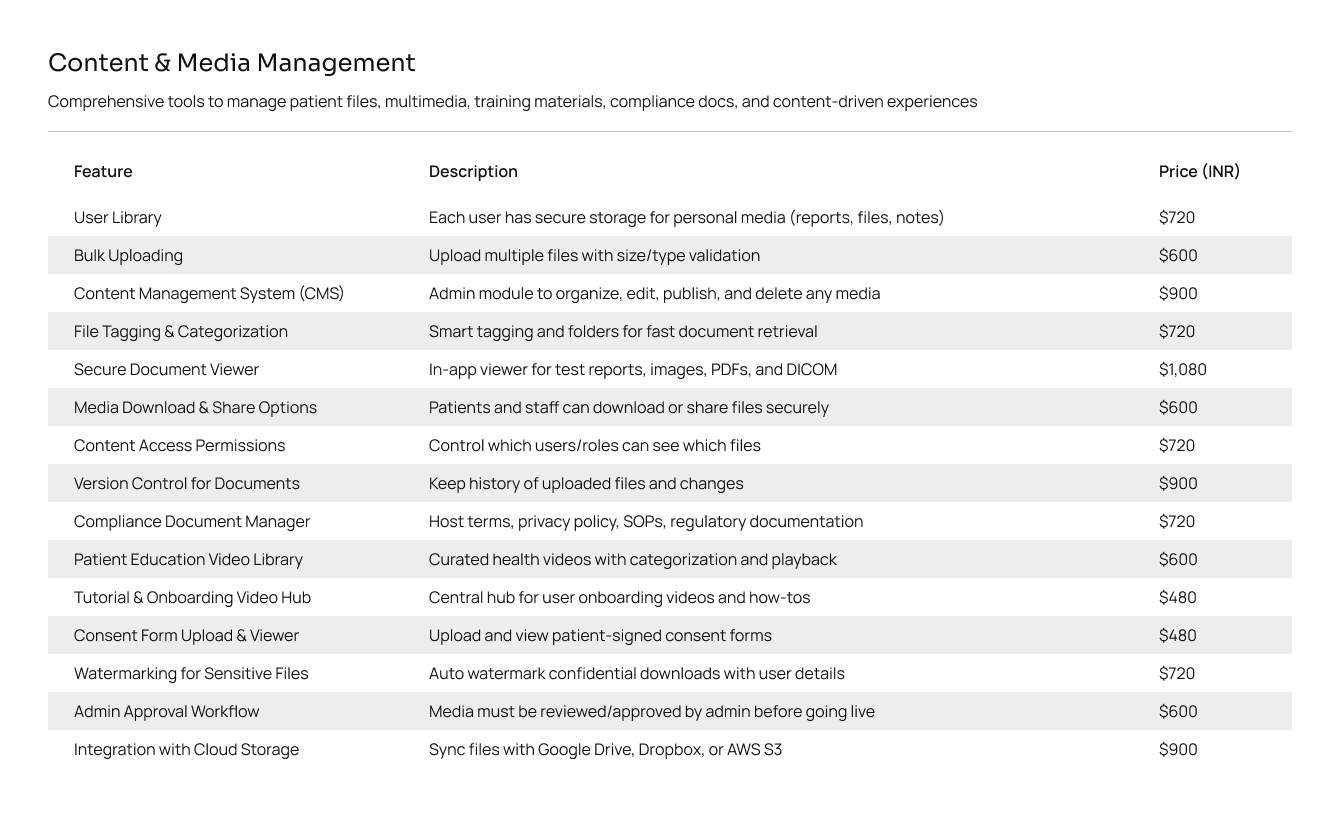Viewport: 1340px width, 816px height.
Task: Click the Secure Document Viewer feature
Action: tap(166, 369)
